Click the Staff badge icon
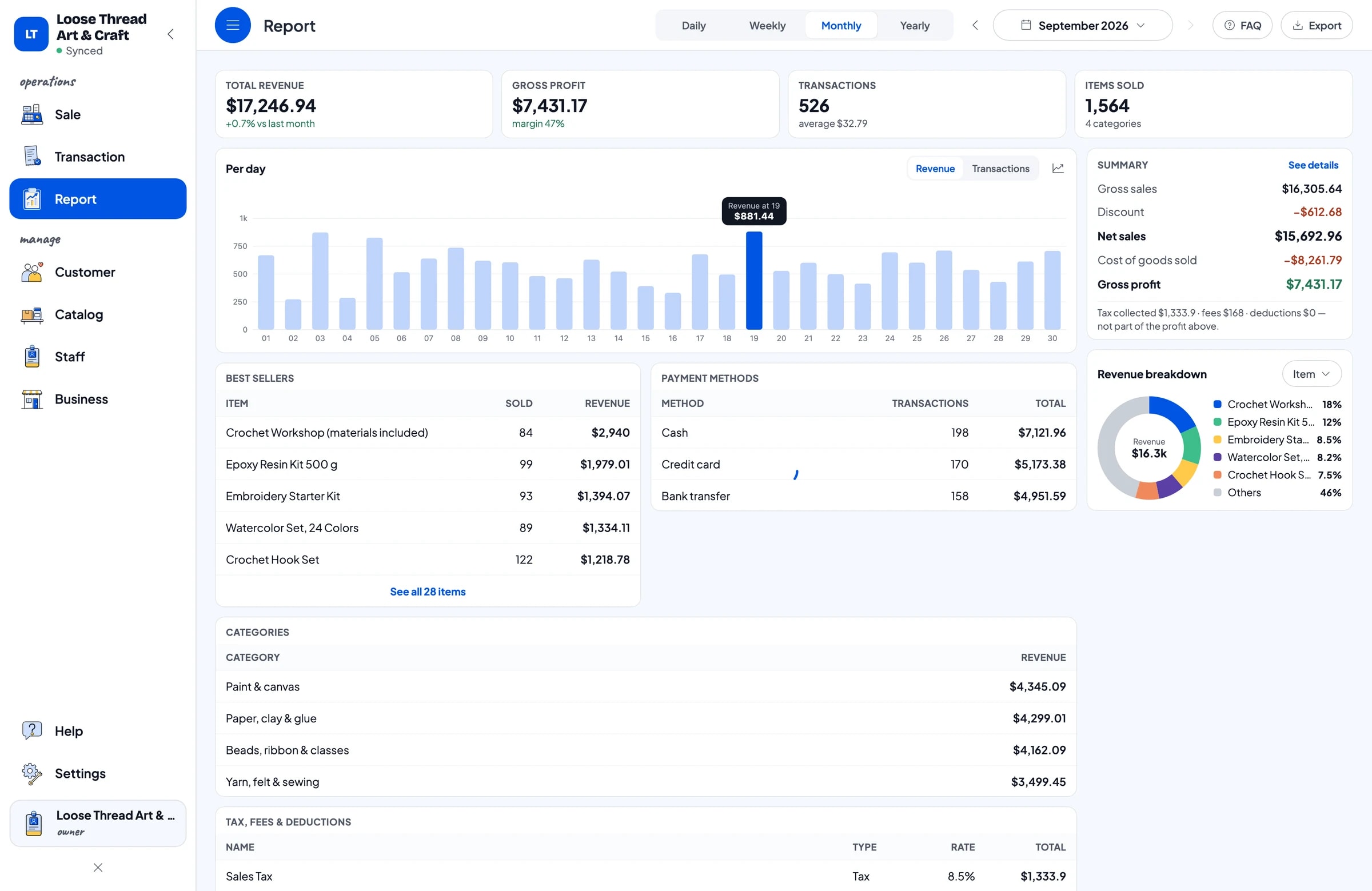This screenshot has width=1372, height=891. 31,357
